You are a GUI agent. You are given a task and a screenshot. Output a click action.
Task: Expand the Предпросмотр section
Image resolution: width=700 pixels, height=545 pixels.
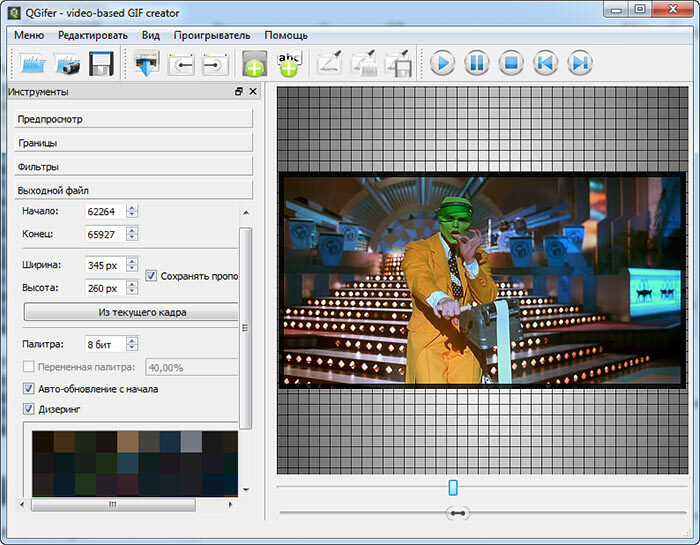pos(134,119)
